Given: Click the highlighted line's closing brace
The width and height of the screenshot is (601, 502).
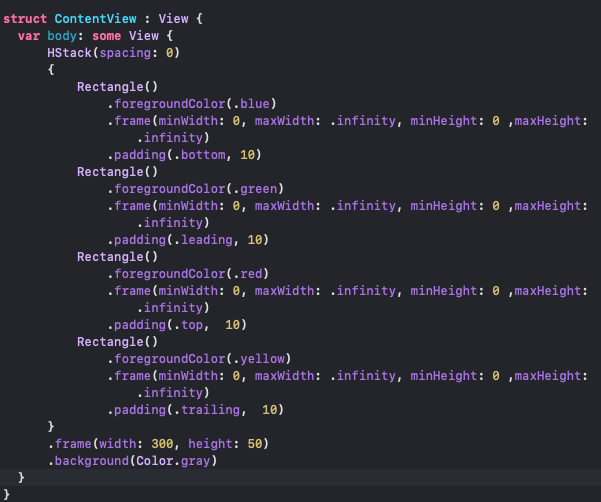Looking at the screenshot, I should (21, 477).
